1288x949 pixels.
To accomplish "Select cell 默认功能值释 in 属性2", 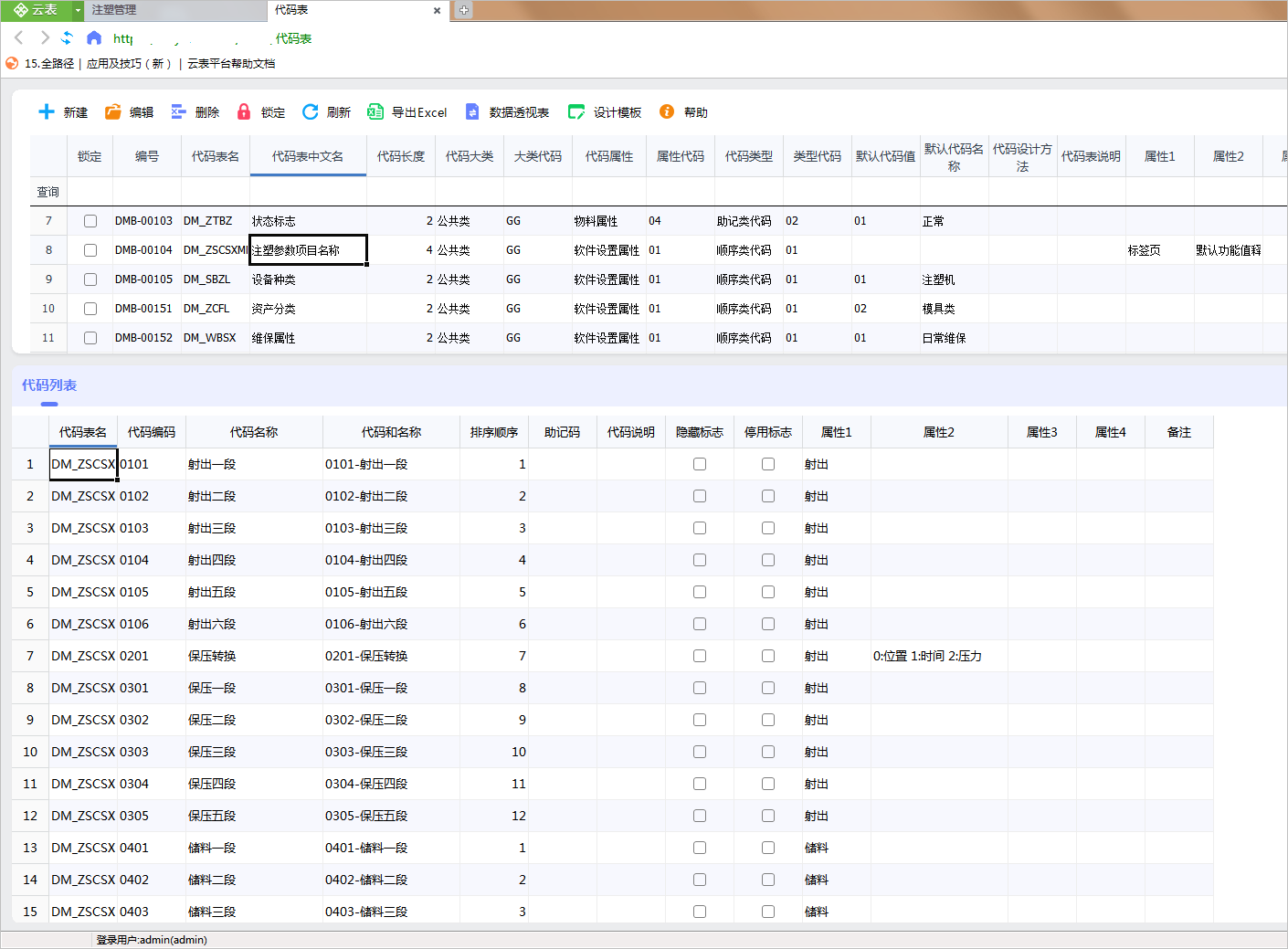I will point(1229,250).
